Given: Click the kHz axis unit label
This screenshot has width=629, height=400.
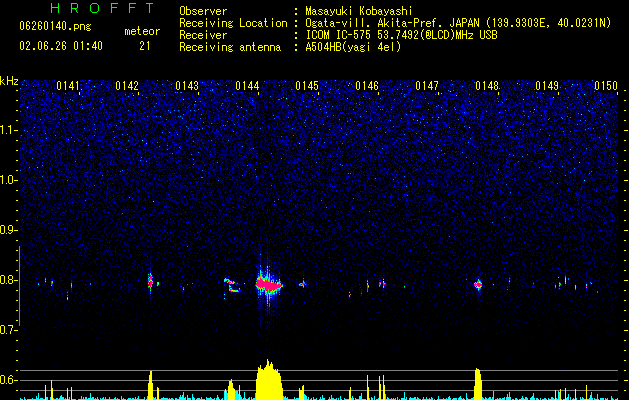Looking at the screenshot, I should pos(9,81).
